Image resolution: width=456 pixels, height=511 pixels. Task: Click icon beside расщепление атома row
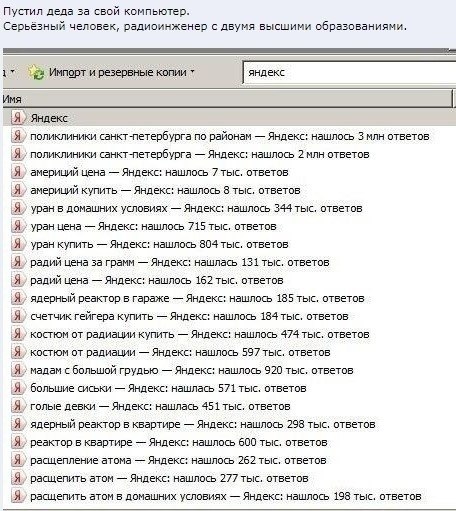tap(18, 460)
